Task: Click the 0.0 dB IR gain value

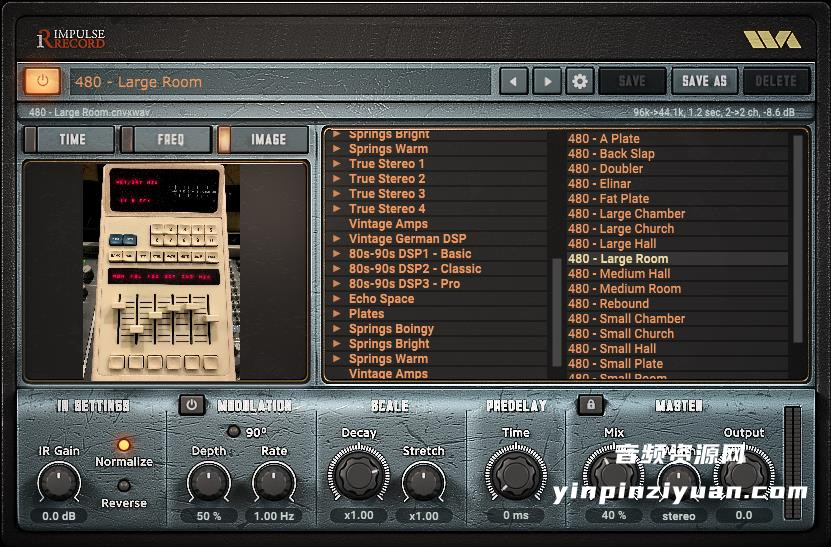Action: 59,516
